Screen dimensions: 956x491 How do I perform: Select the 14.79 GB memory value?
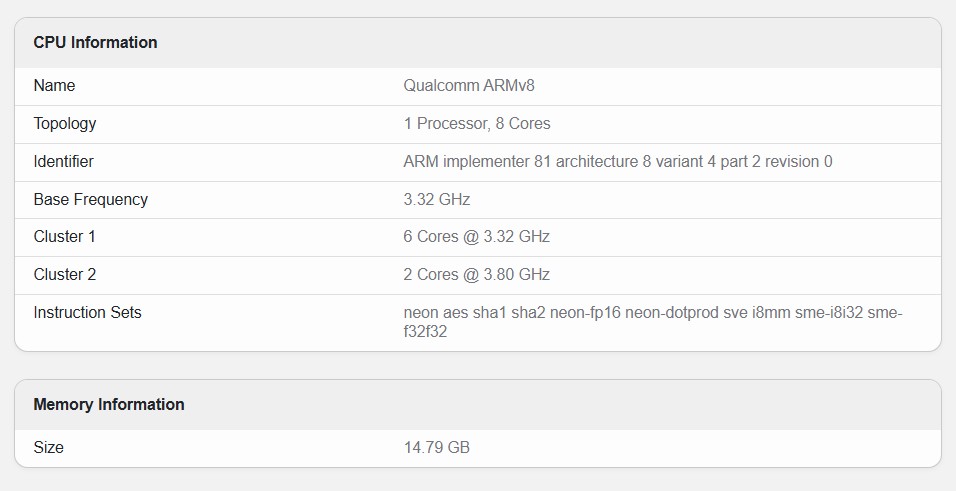(437, 448)
